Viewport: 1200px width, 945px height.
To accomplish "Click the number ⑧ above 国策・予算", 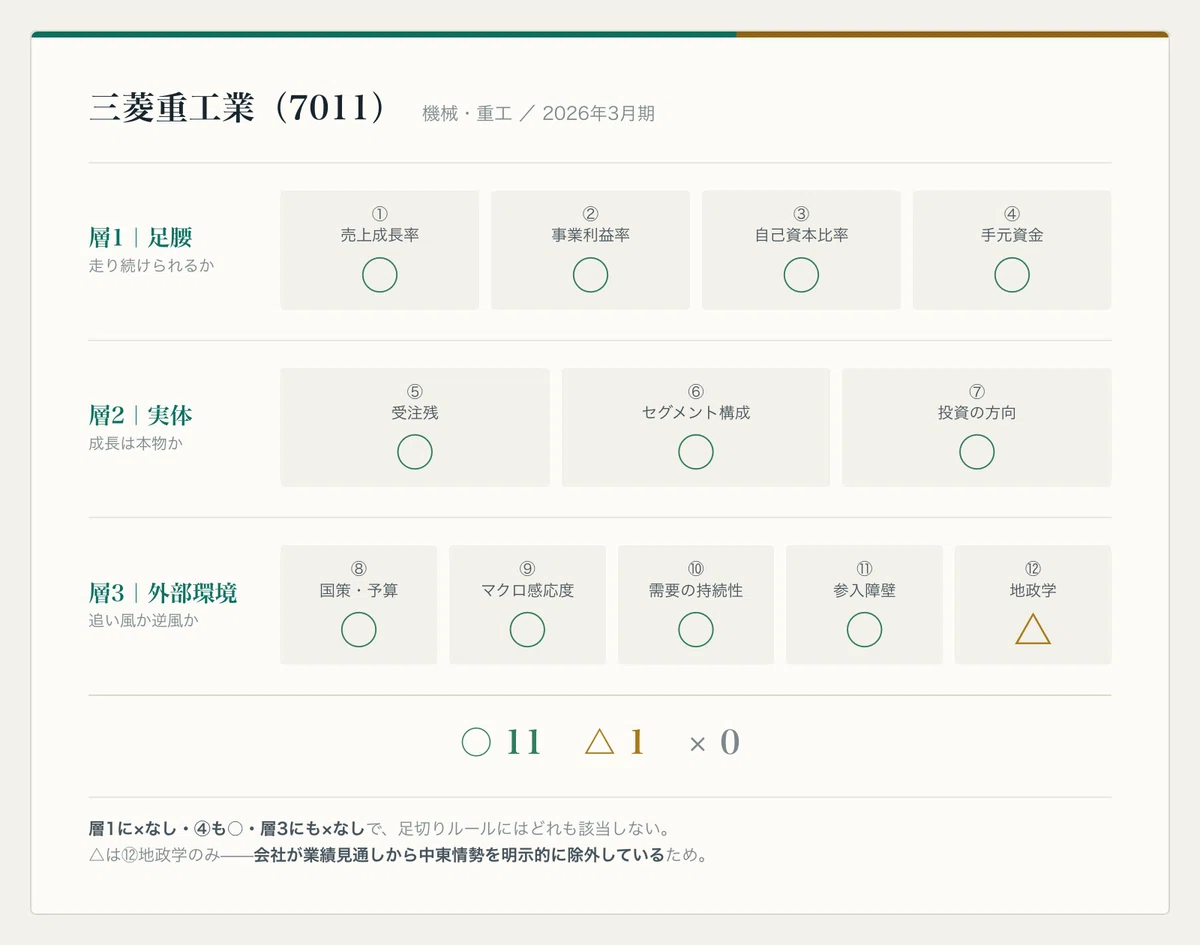I will point(359,569).
